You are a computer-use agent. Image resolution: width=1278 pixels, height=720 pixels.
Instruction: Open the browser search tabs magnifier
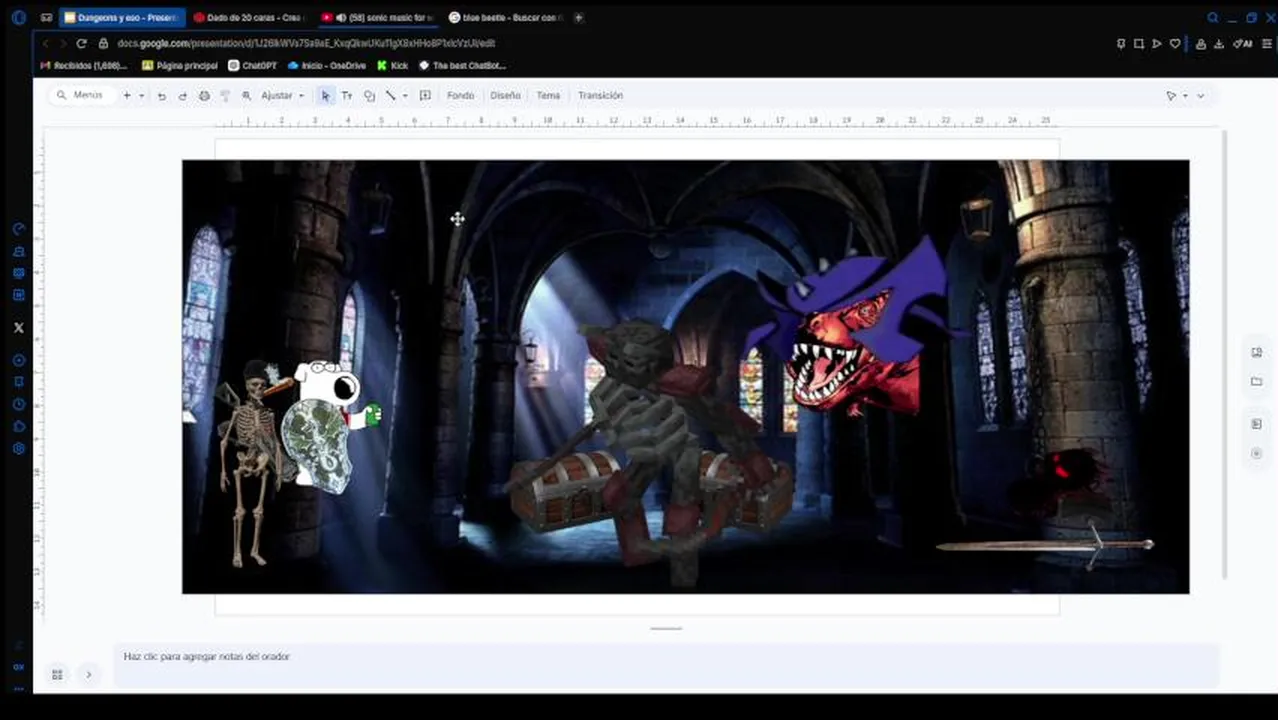pyautogui.click(x=1213, y=17)
